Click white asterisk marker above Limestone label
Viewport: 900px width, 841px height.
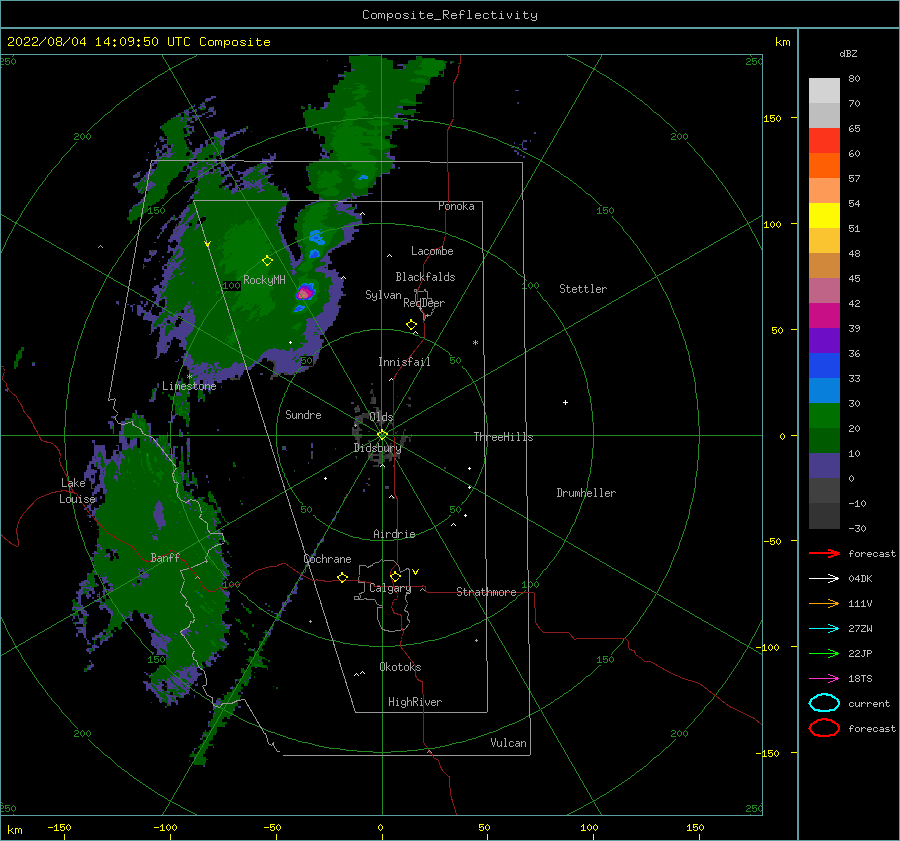(189, 377)
